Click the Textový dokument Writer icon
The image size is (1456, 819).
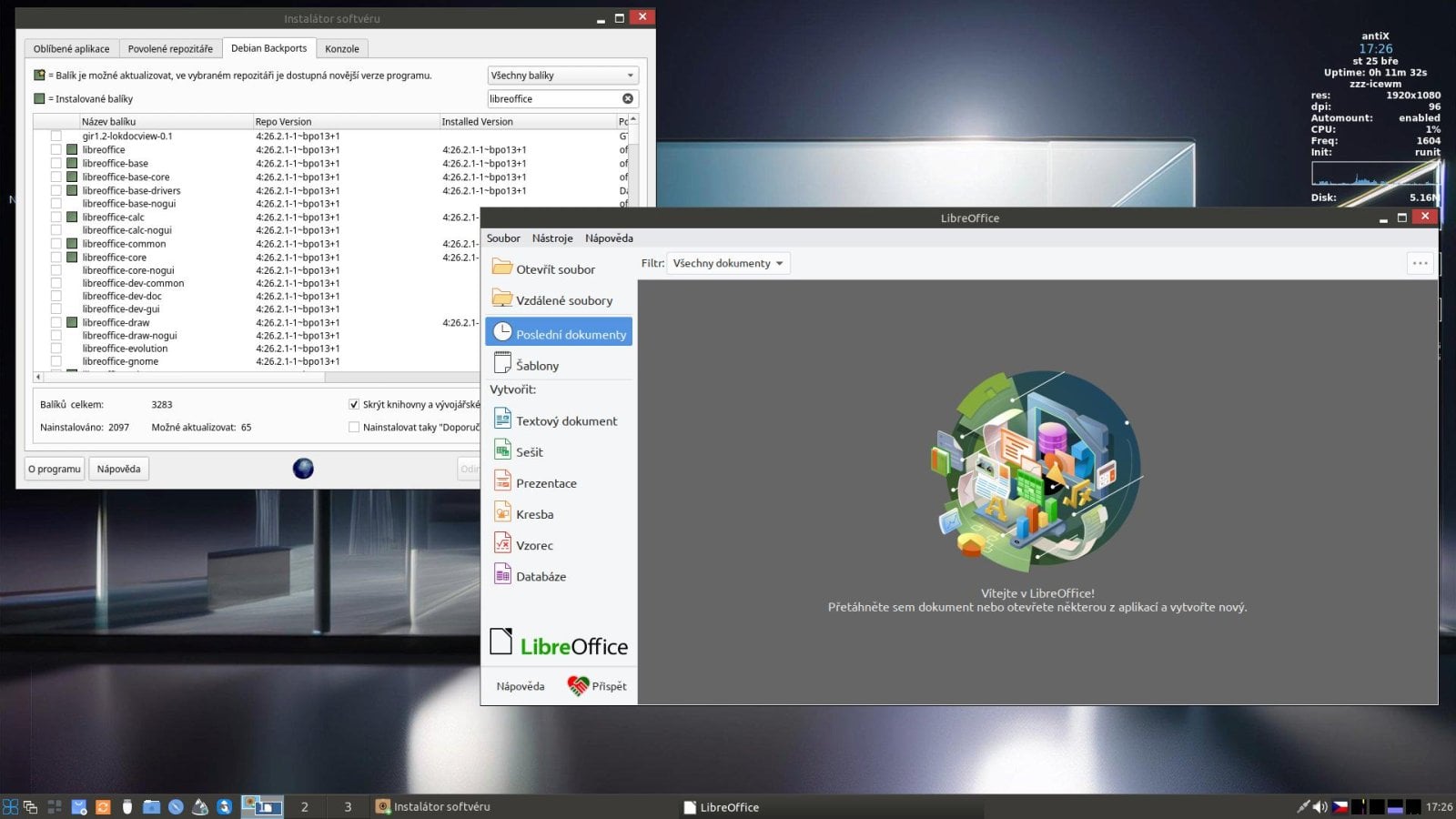pos(502,419)
